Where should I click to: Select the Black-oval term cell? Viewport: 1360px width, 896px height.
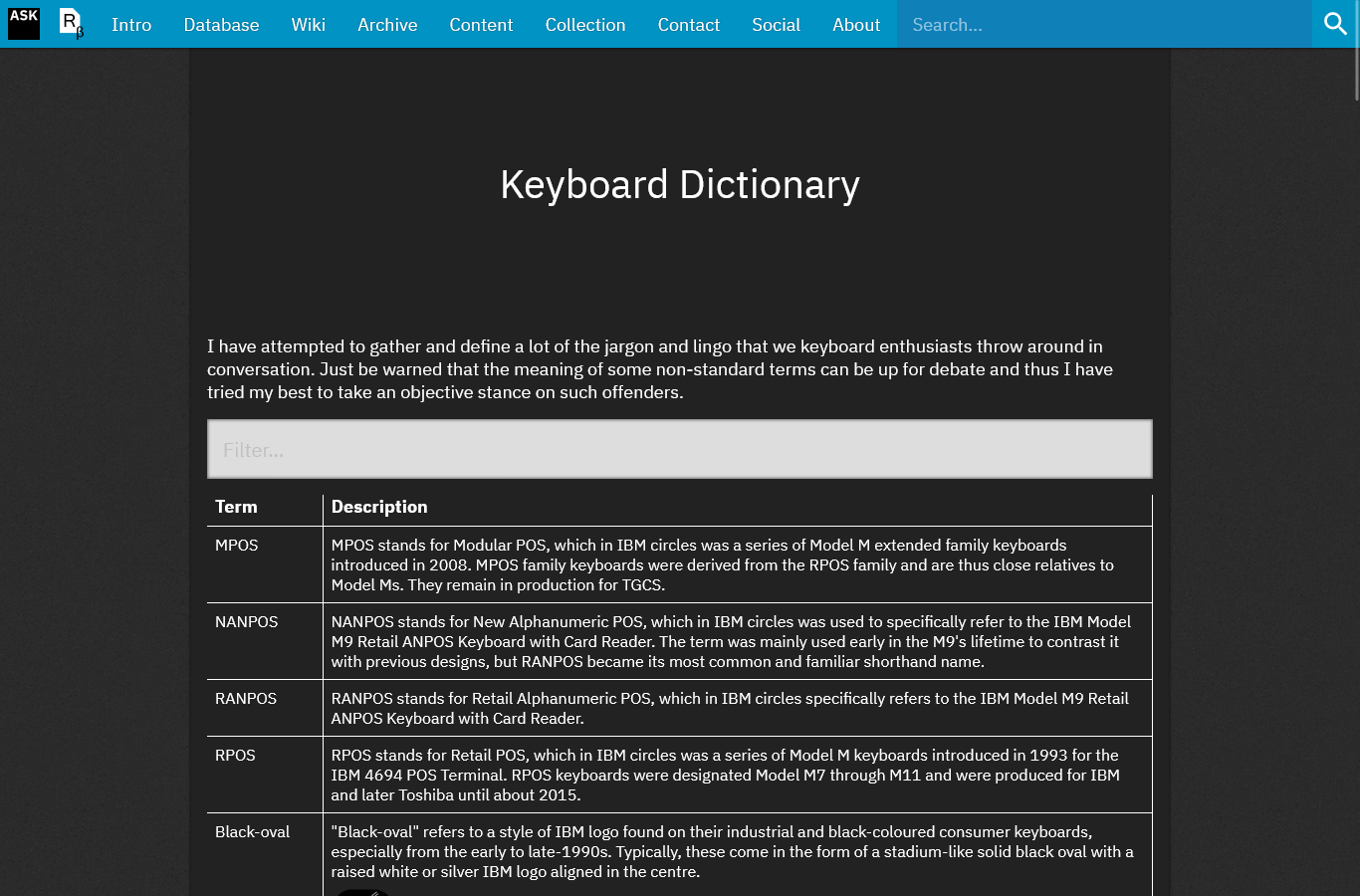pos(265,854)
